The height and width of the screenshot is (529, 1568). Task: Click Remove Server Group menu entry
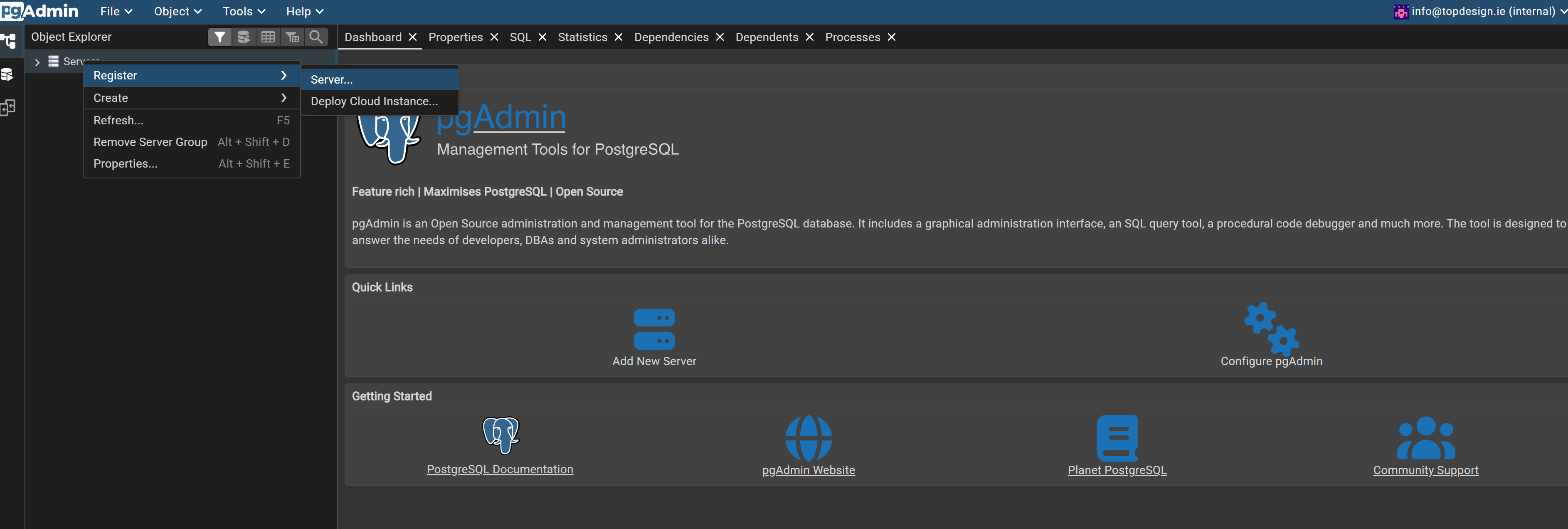tap(150, 142)
